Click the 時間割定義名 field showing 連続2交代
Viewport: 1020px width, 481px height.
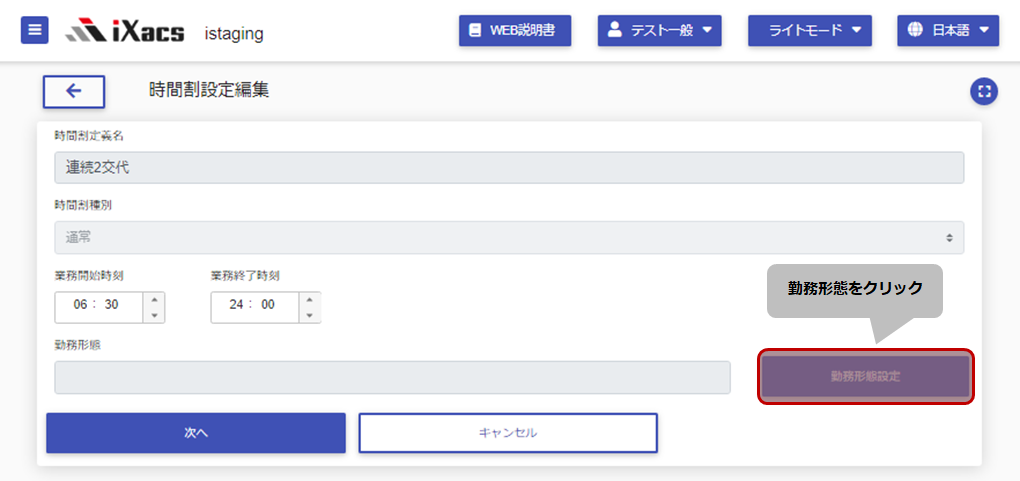(x=509, y=167)
